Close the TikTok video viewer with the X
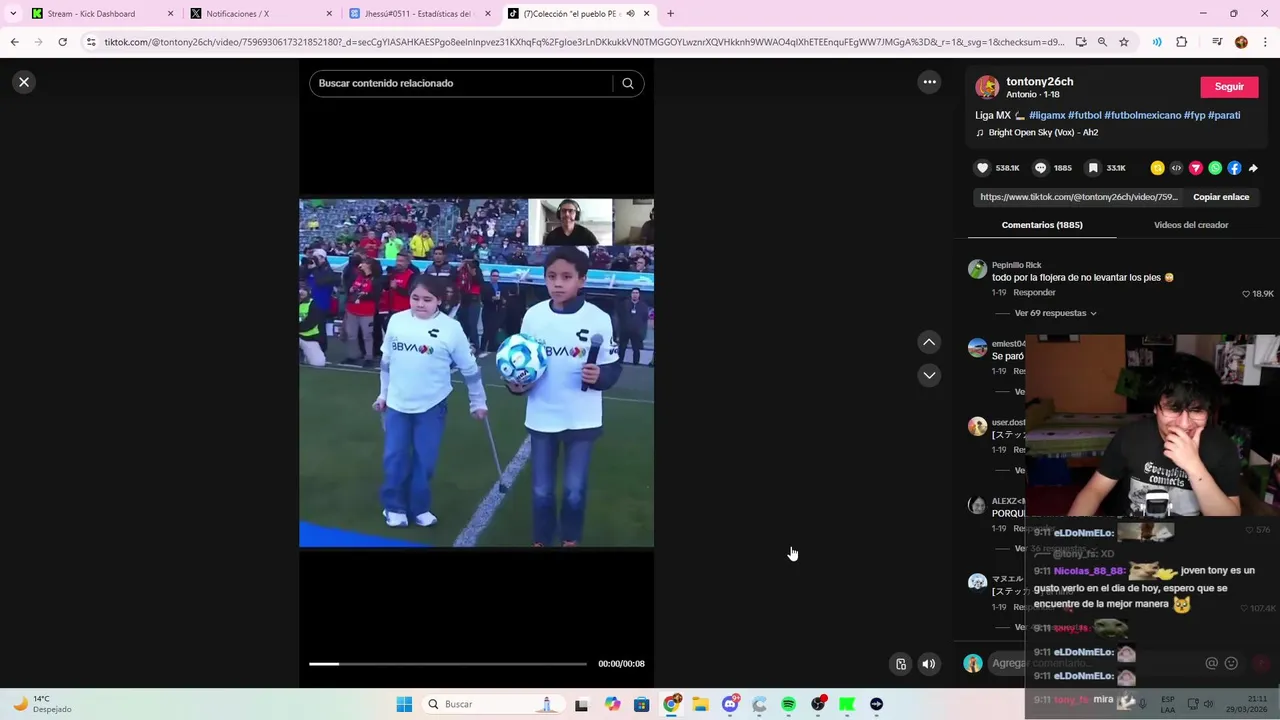Viewport: 1280px width, 720px height. tap(24, 82)
